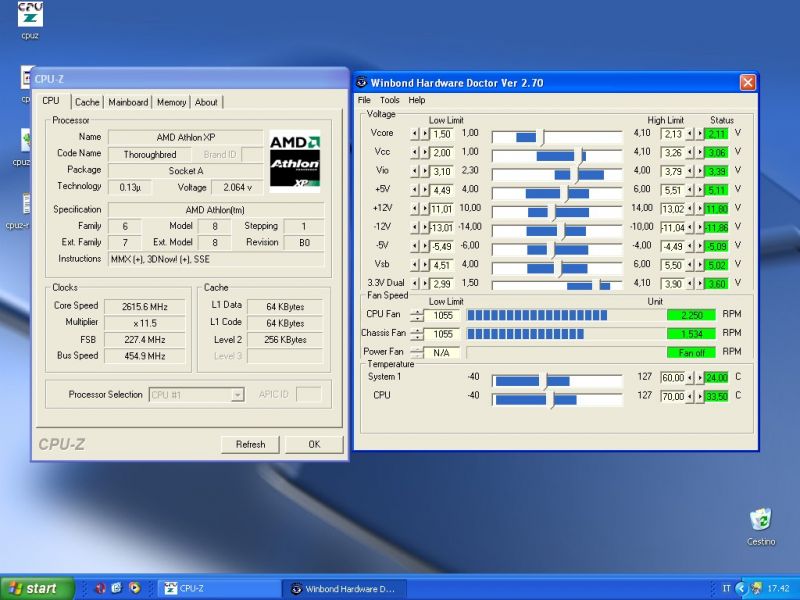The image size is (800, 600).
Task: Open the cpuz desktop shortcut icon
Action: click(x=30, y=20)
